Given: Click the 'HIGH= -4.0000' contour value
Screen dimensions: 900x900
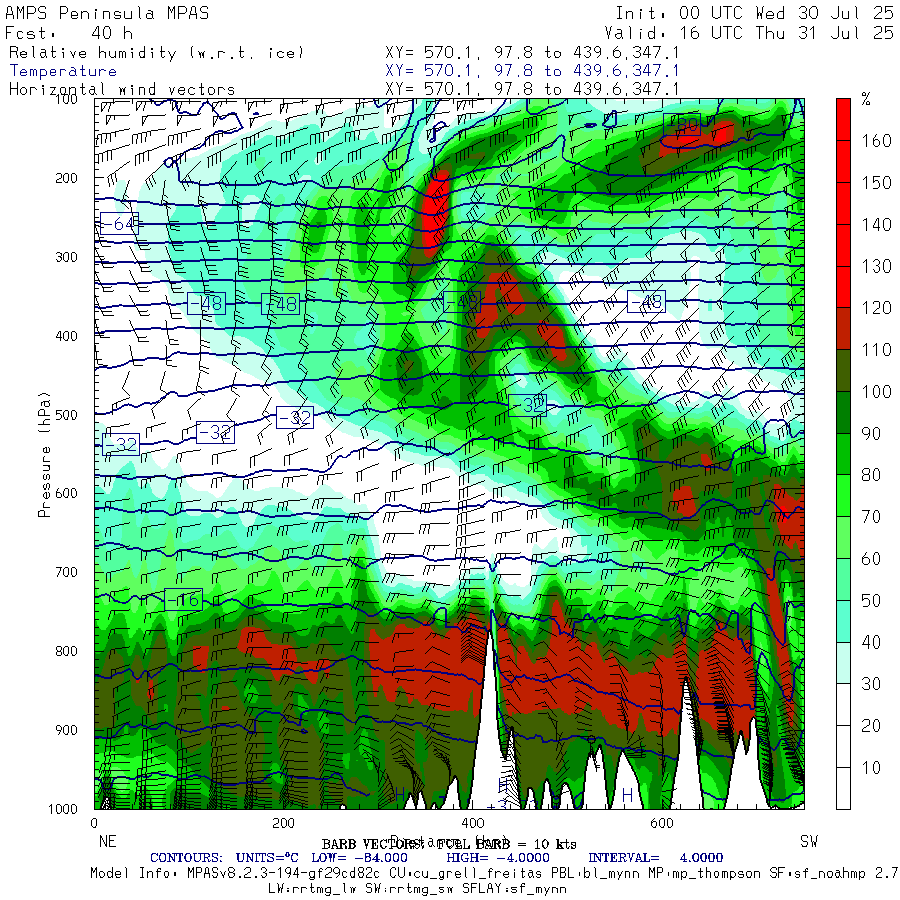Looking at the screenshot, I should coord(498,858).
